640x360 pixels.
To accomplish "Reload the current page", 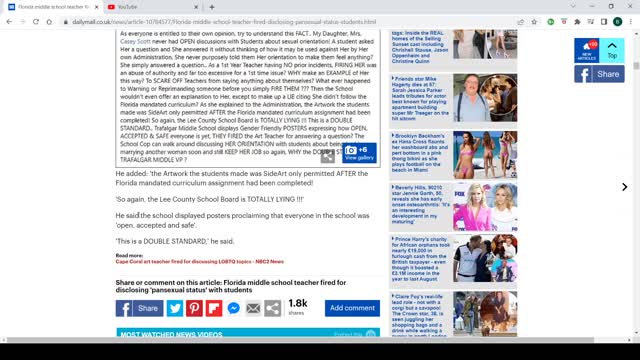I will [36, 22].
